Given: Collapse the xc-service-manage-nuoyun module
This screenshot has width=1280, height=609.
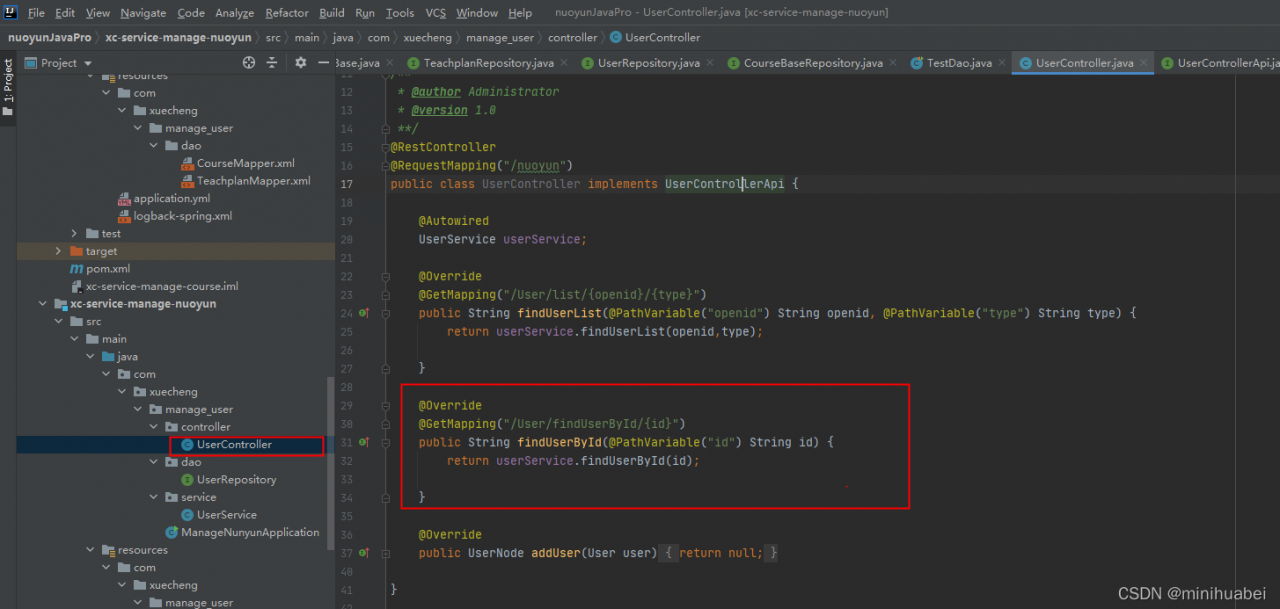Looking at the screenshot, I should [x=44, y=304].
